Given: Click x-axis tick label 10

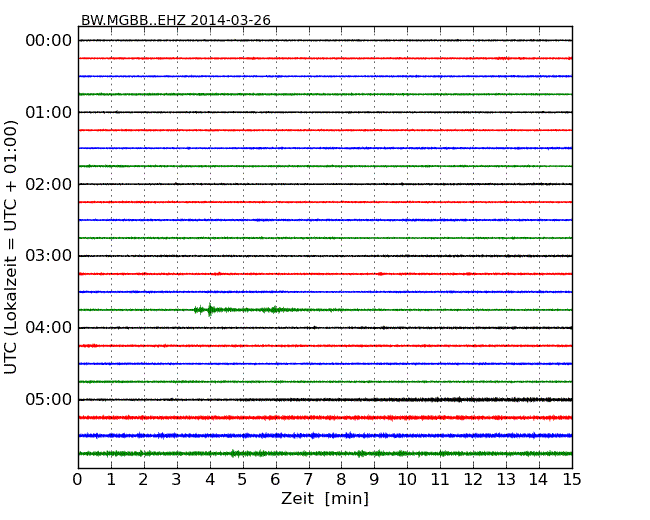Looking at the screenshot, I should pos(407,480).
